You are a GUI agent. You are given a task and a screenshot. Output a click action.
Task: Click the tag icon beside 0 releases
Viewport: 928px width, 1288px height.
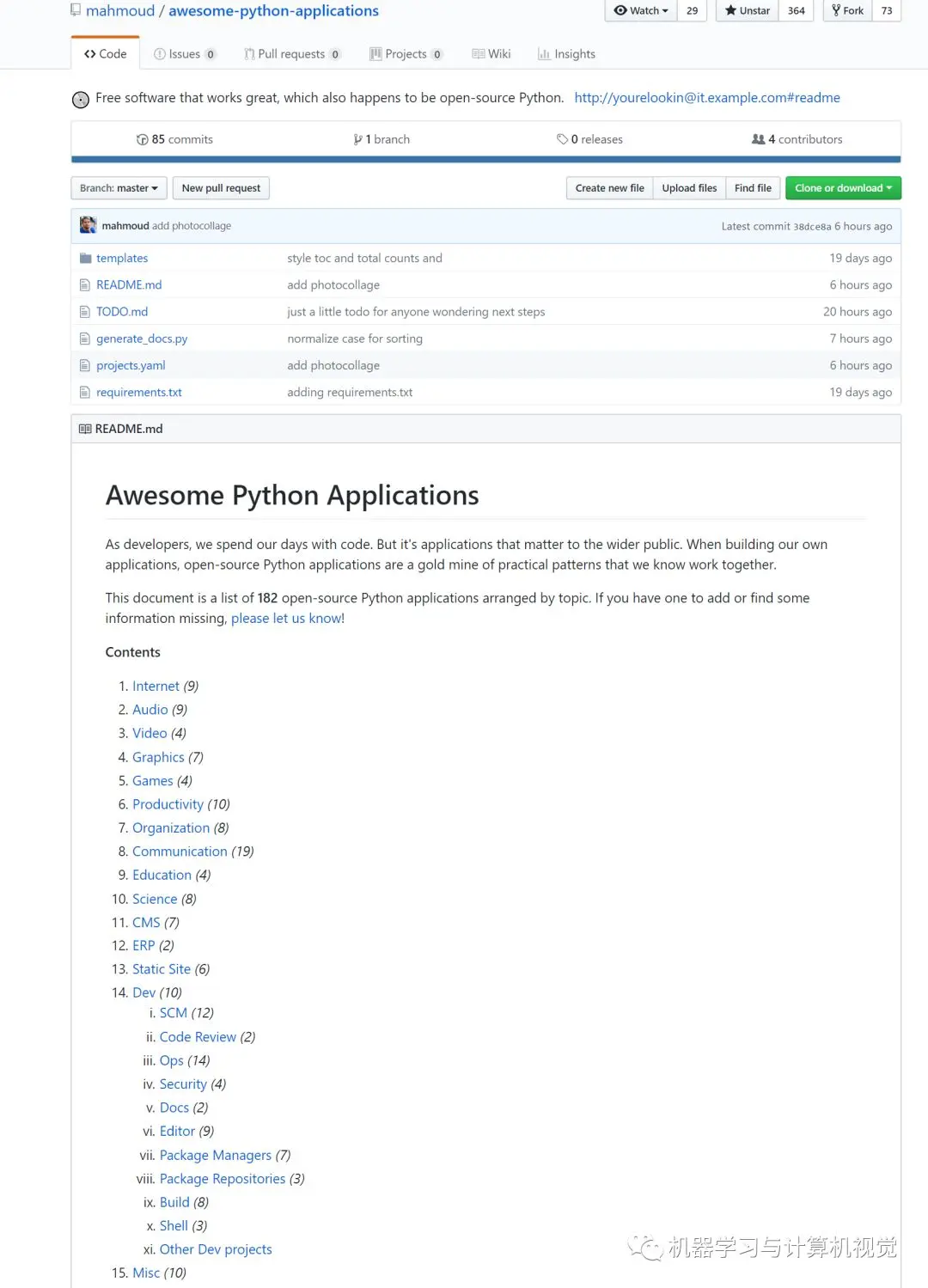(562, 139)
